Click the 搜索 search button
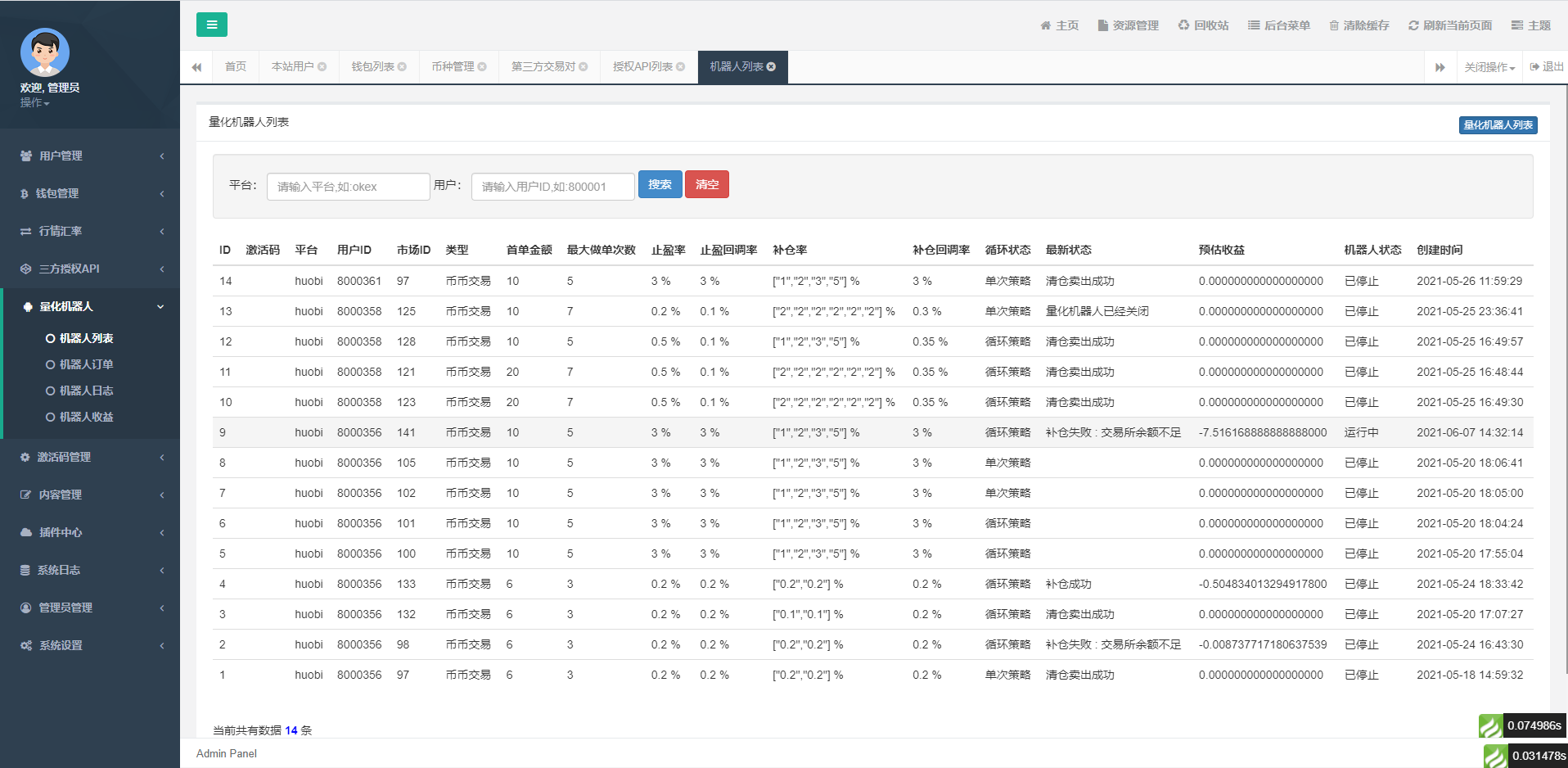Image resolution: width=1568 pixels, height=768 pixels. pyautogui.click(x=660, y=184)
